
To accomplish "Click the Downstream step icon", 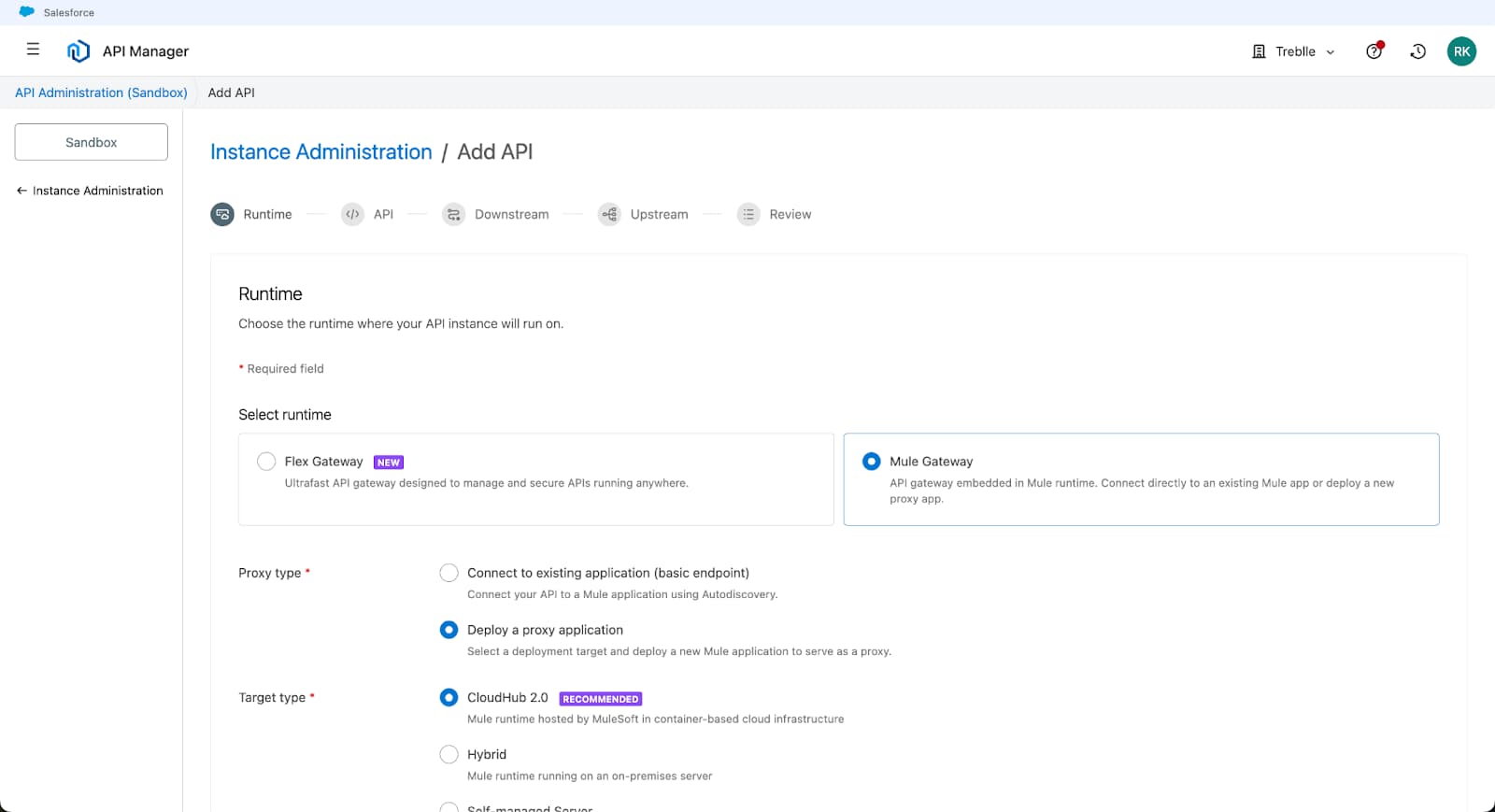I will click(453, 214).
